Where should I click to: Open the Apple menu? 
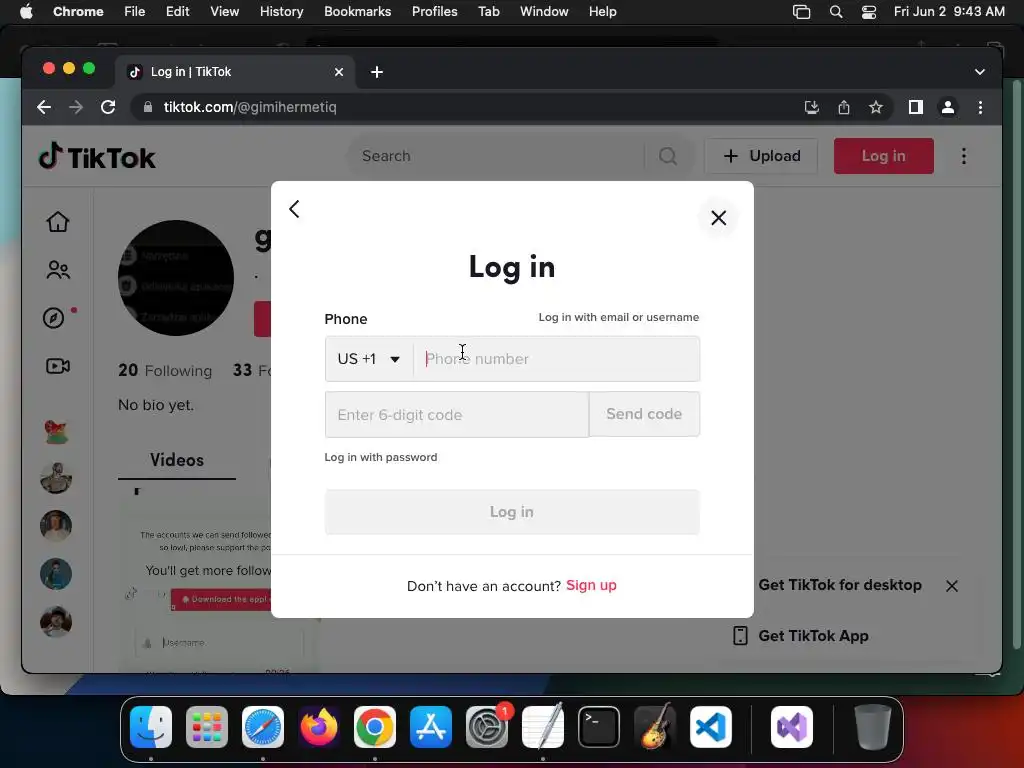click(x=26, y=11)
